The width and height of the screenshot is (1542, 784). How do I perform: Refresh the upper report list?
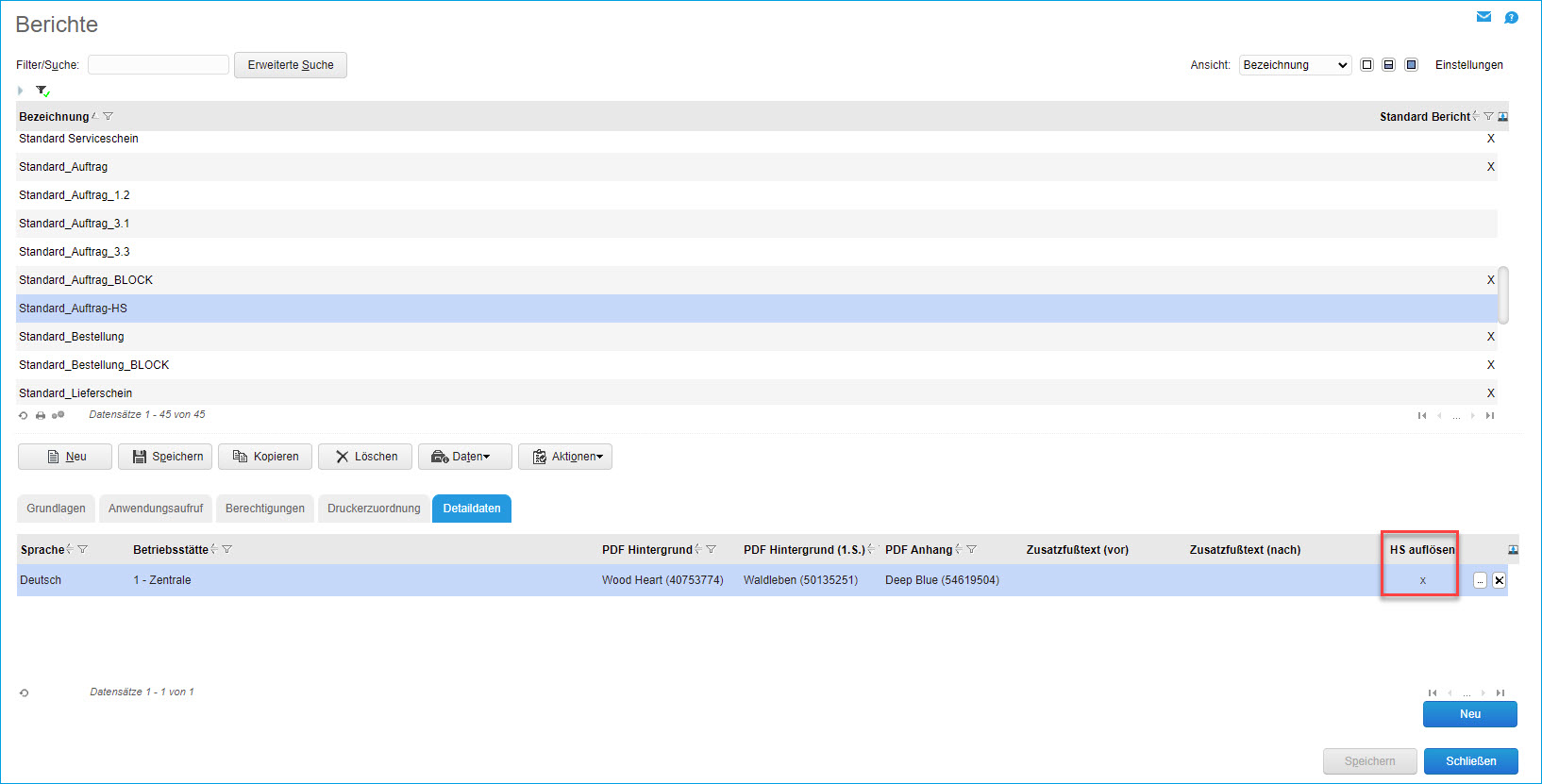pos(24,415)
